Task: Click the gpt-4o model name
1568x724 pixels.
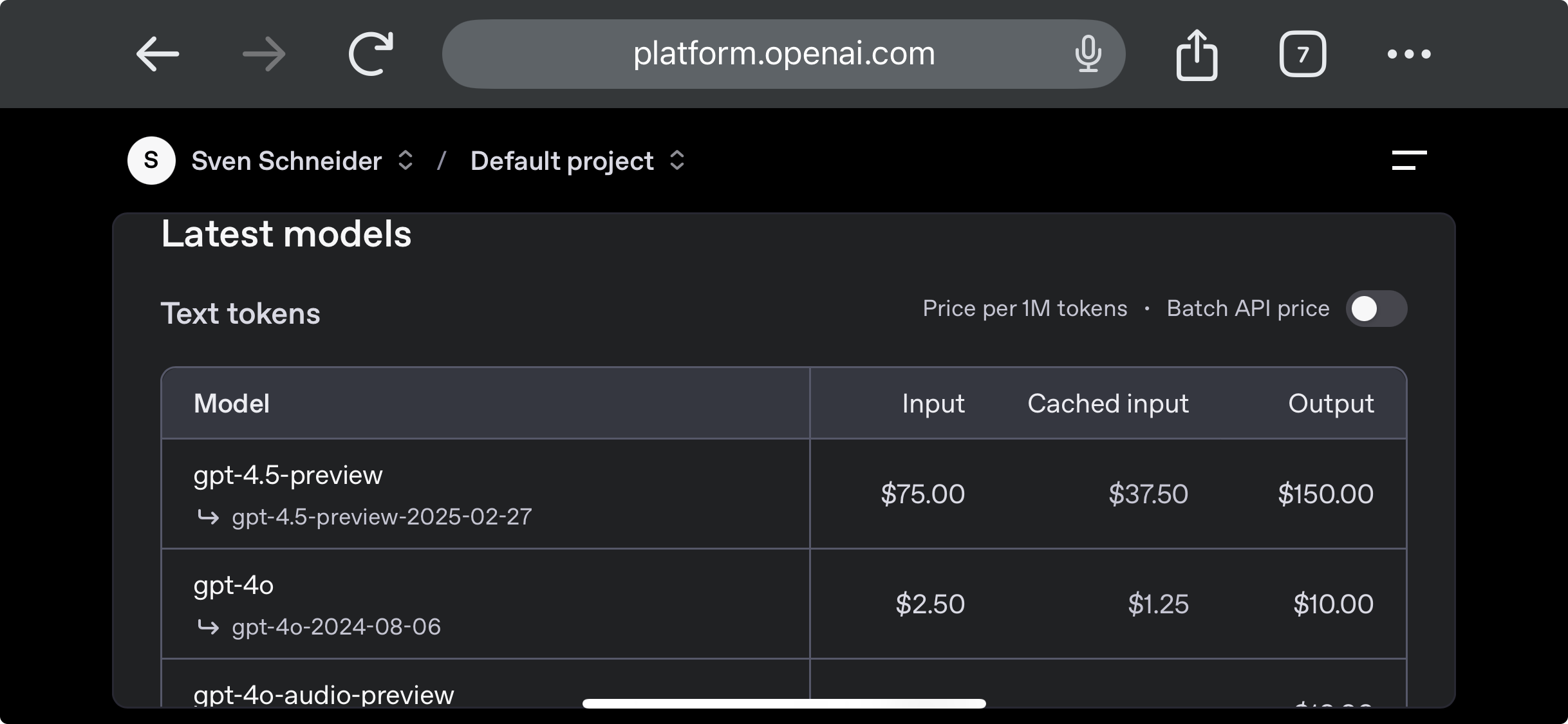Action: [234, 586]
